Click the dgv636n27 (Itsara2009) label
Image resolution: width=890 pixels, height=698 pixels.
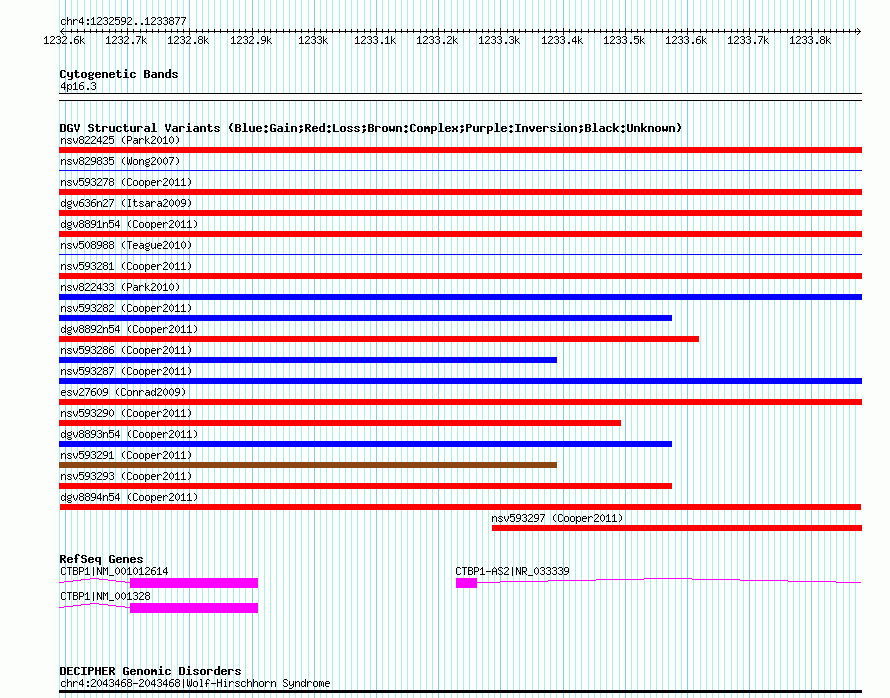pos(126,203)
